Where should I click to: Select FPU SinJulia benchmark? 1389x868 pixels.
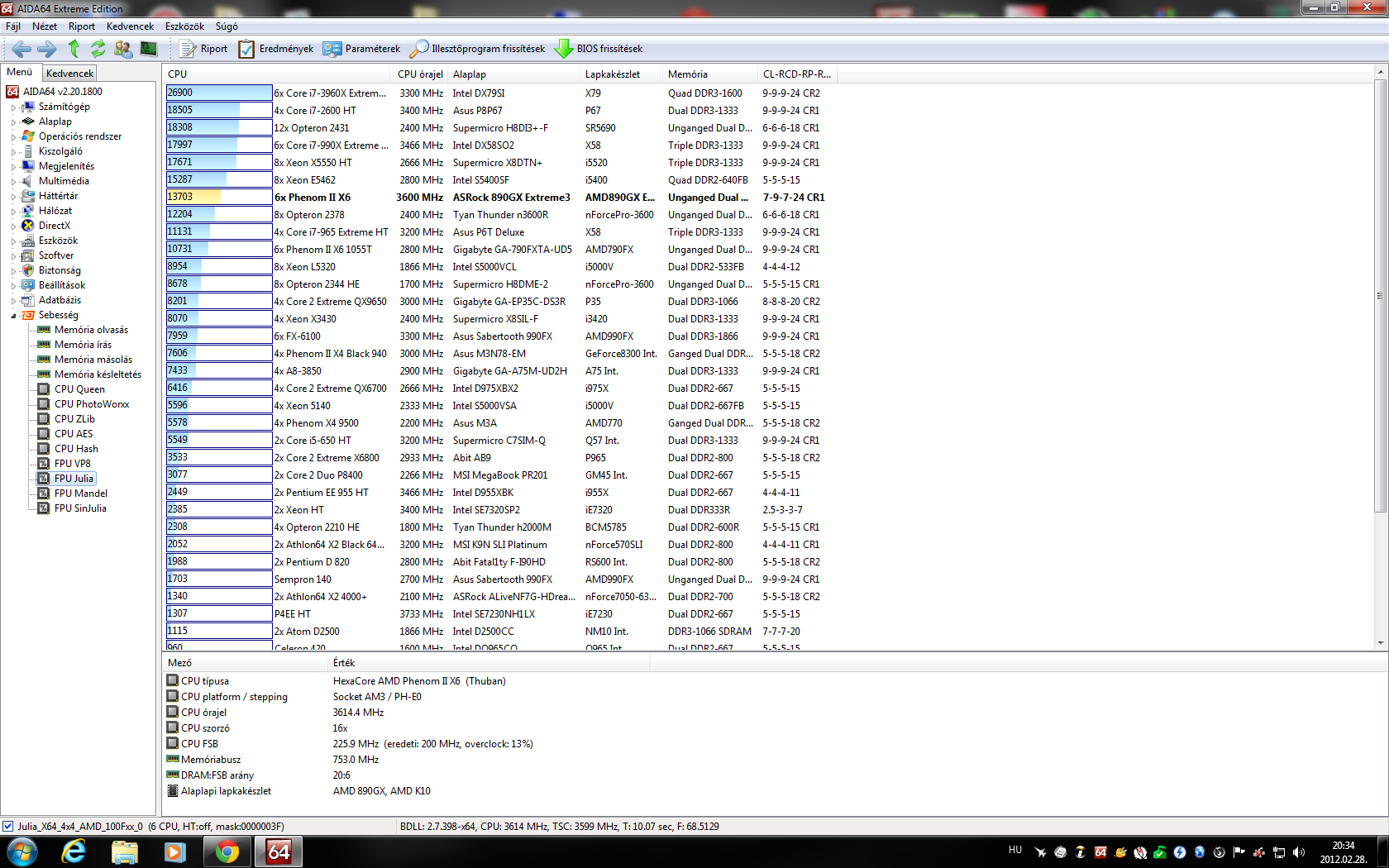tap(80, 508)
